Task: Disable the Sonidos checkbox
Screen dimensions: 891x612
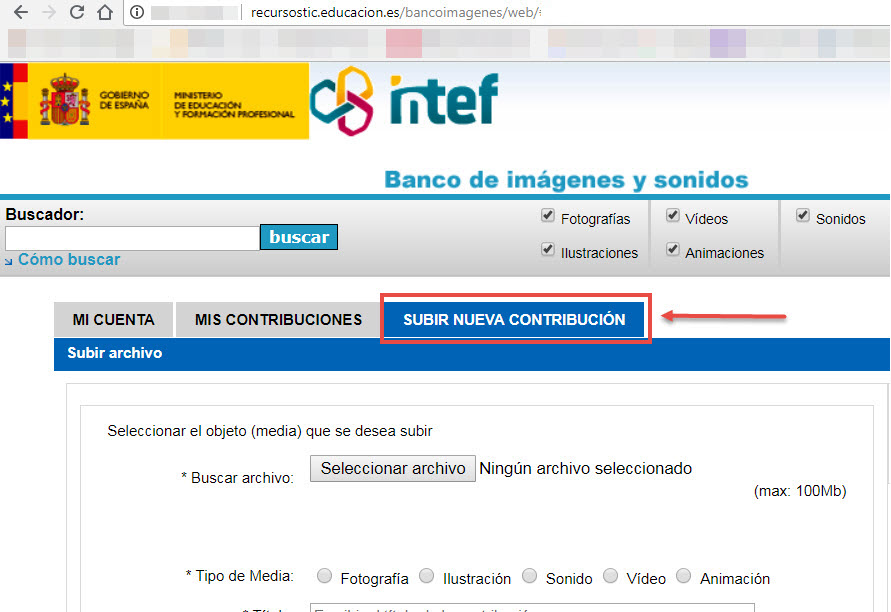Action: pyautogui.click(x=803, y=214)
